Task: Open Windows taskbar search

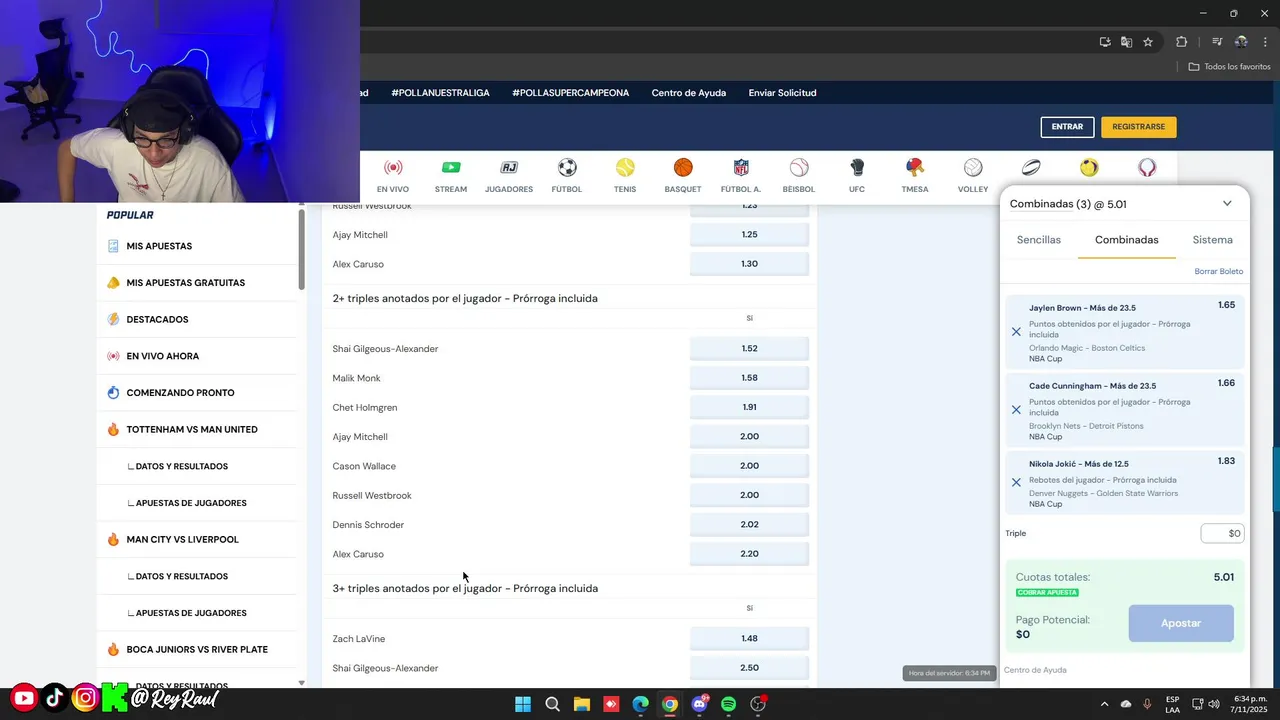Action: pyautogui.click(x=552, y=704)
